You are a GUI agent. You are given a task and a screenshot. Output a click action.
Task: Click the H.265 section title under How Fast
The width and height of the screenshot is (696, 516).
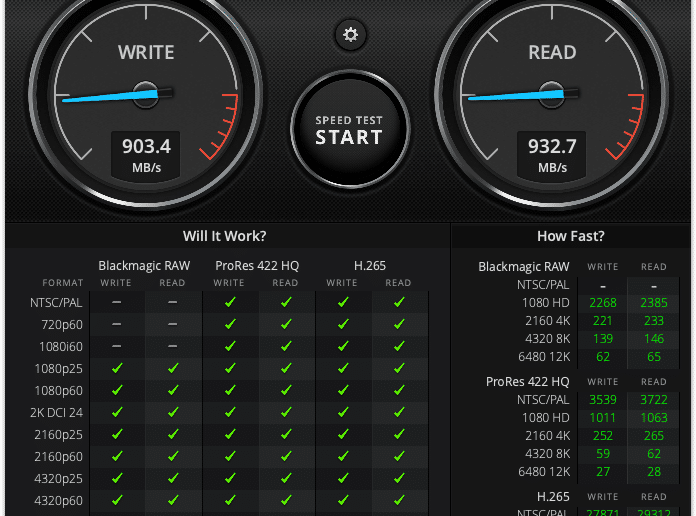click(553, 496)
